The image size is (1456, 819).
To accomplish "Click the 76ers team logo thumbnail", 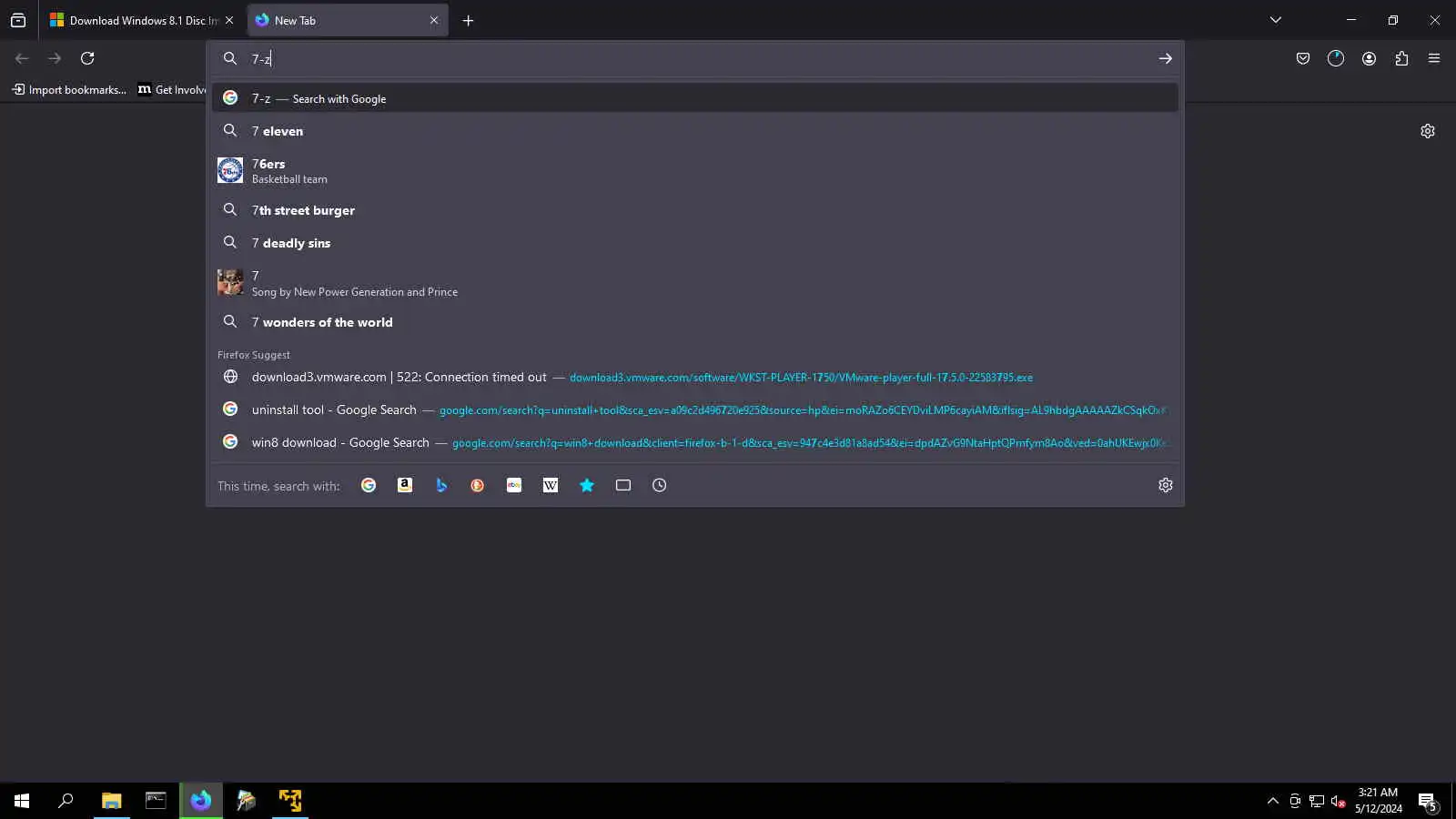I will point(230,170).
